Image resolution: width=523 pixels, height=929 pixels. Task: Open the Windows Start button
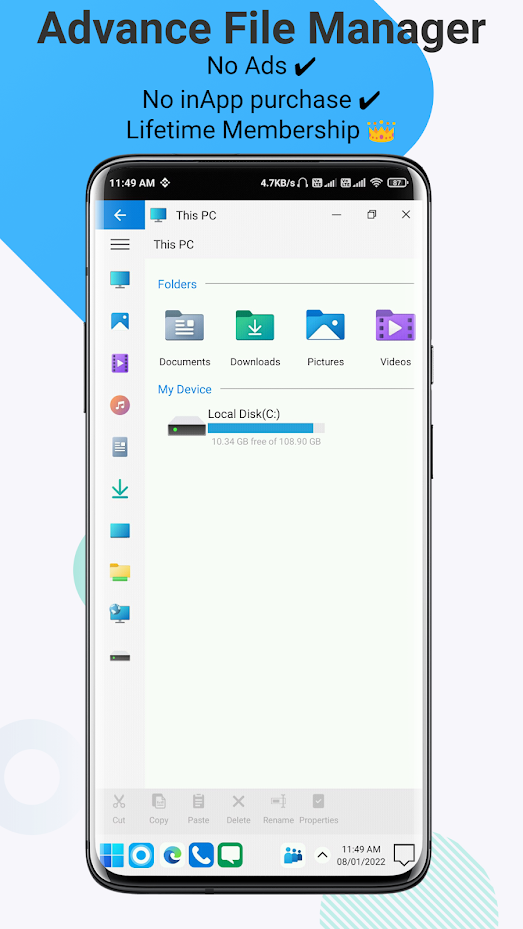tap(112, 855)
